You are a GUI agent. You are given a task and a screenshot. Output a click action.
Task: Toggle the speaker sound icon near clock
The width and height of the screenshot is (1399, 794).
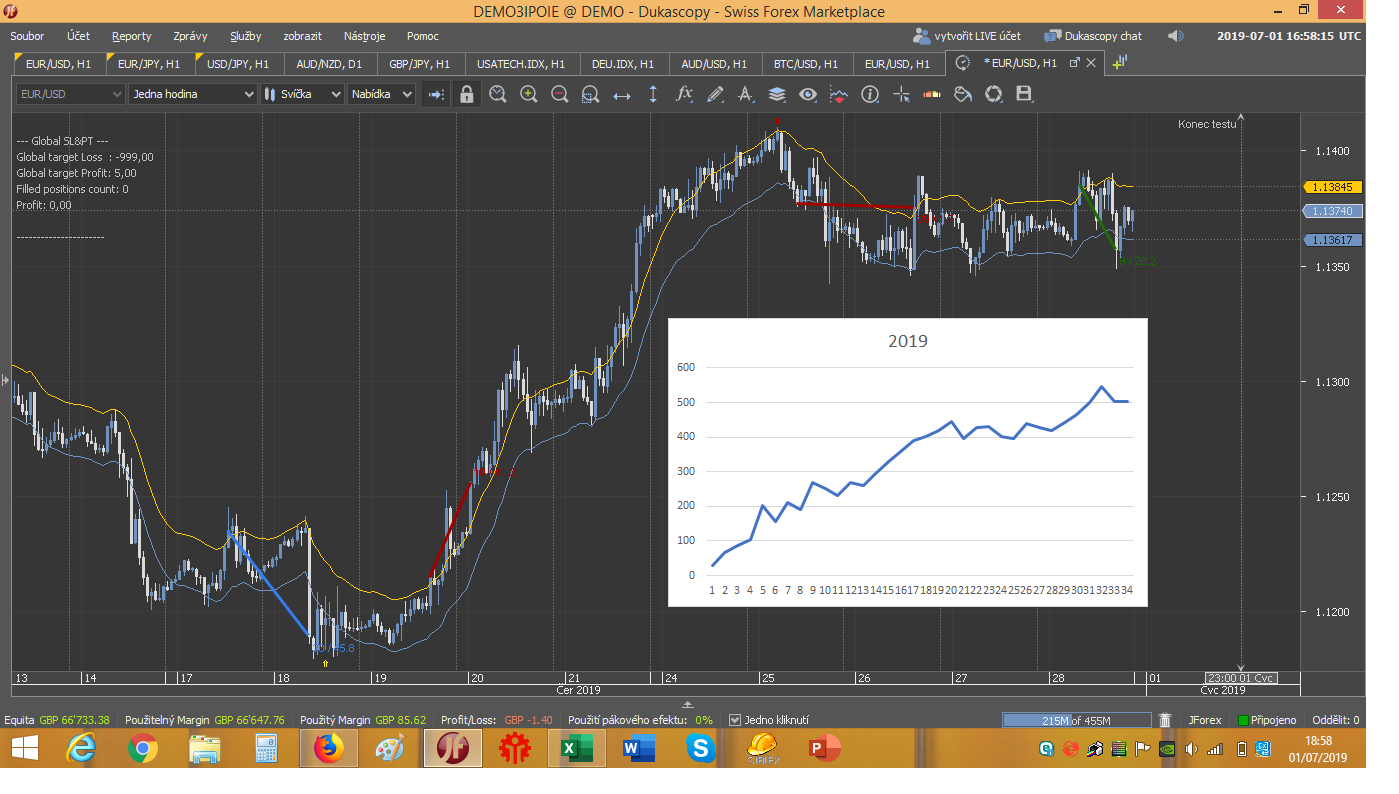(x=1175, y=36)
